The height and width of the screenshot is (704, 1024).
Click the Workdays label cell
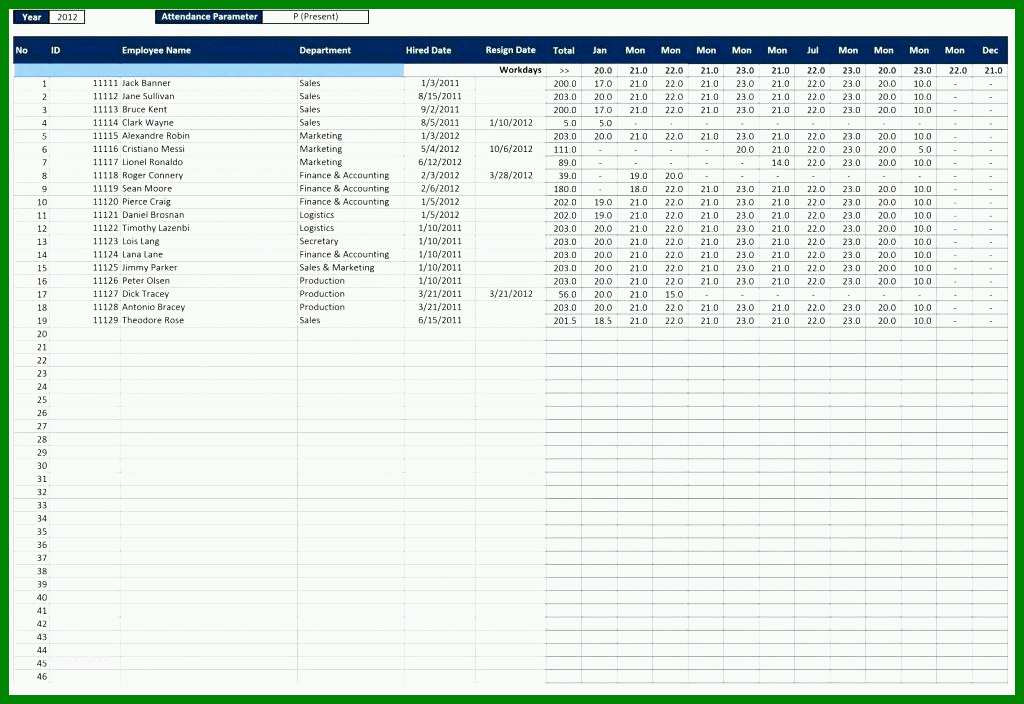click(x=520, y=70)
